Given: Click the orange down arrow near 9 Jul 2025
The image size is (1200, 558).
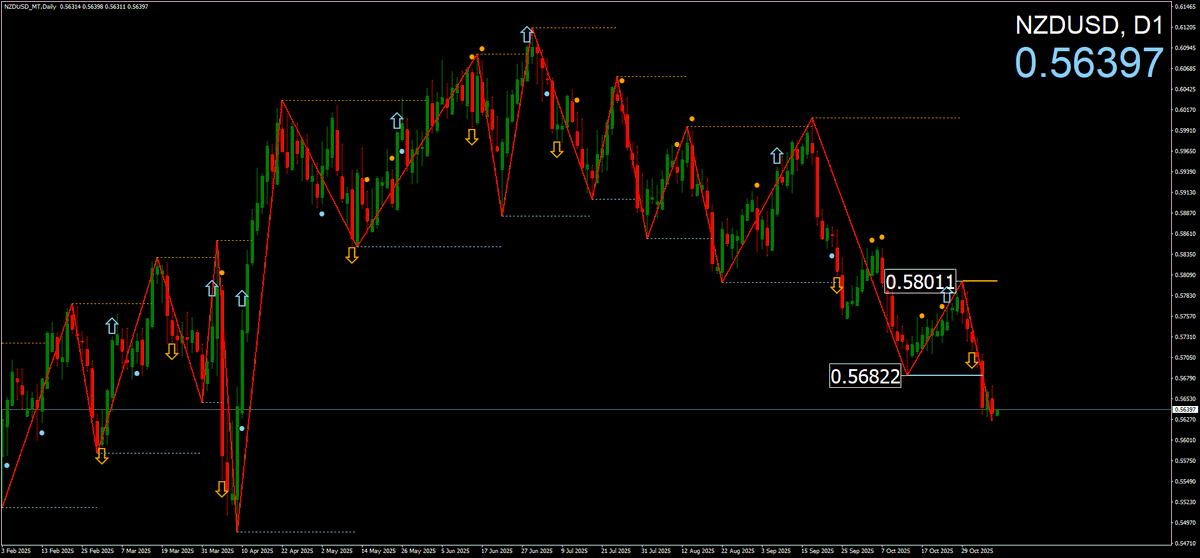Looking at the screenshot, I should [x=556, y=150].
